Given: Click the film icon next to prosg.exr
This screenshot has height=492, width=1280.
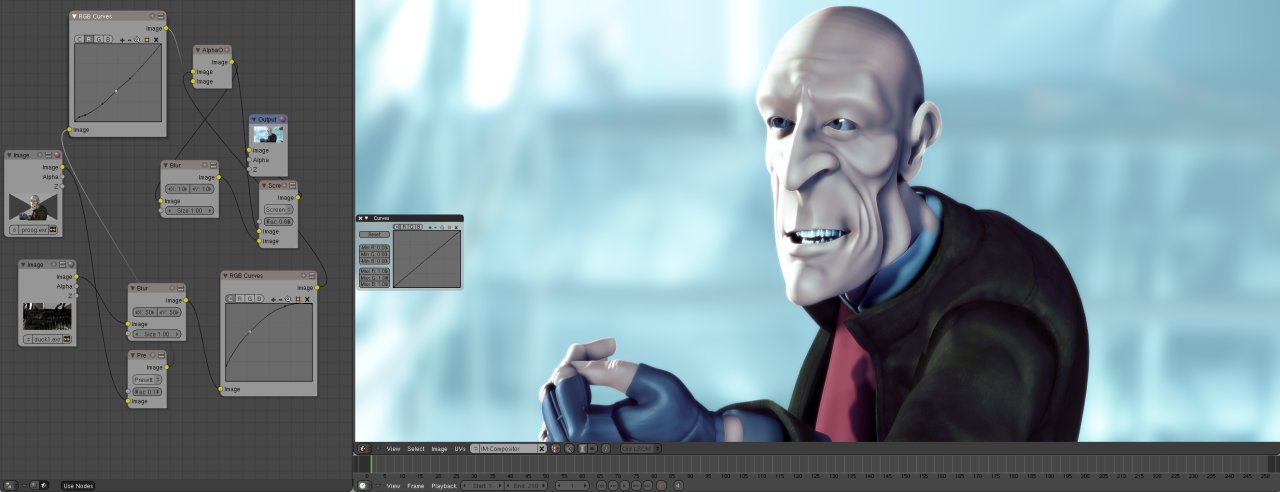Looking at the screenshot, I should click(52, 230).
